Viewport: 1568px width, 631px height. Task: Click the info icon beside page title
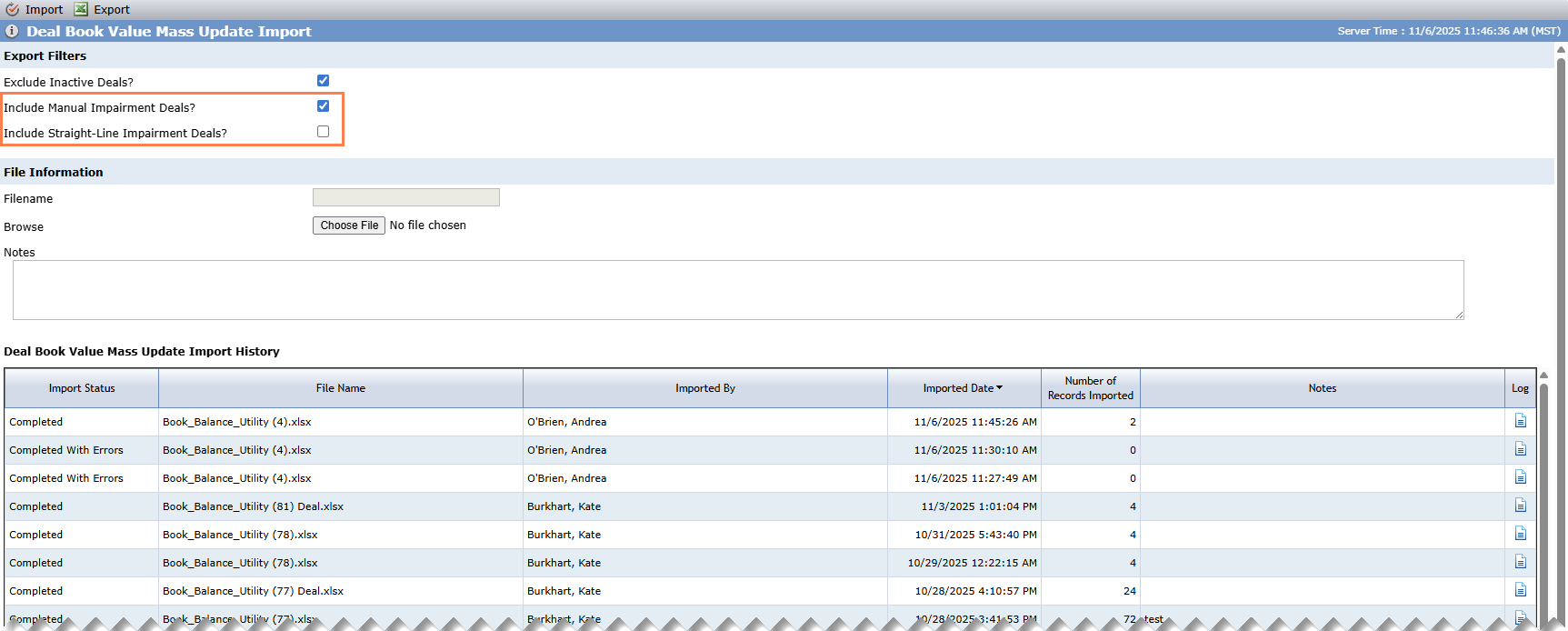coord(12,31)
